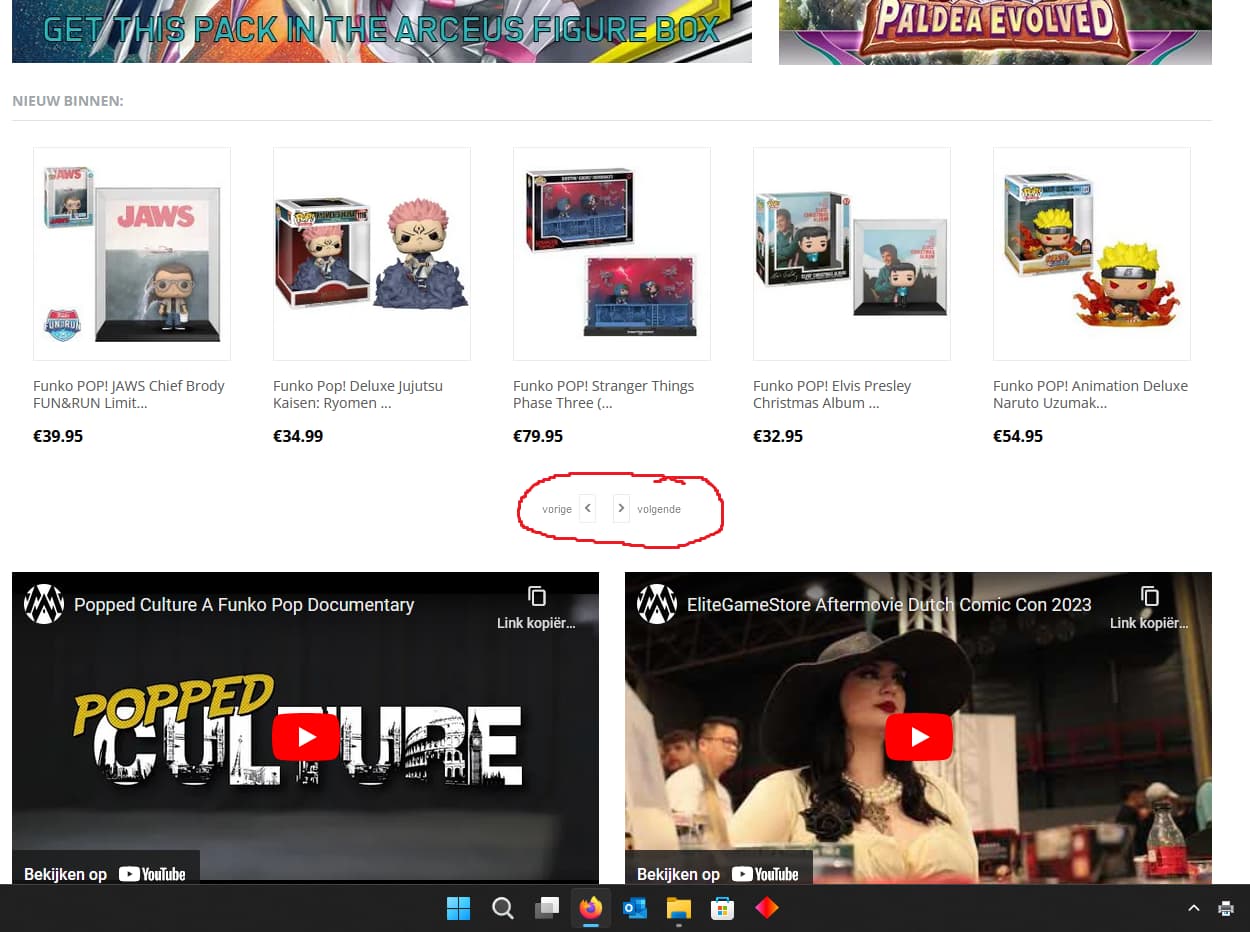Screen dimensions: 1250x932
Task: Click the €32.95 price
Action: point(778,436)
